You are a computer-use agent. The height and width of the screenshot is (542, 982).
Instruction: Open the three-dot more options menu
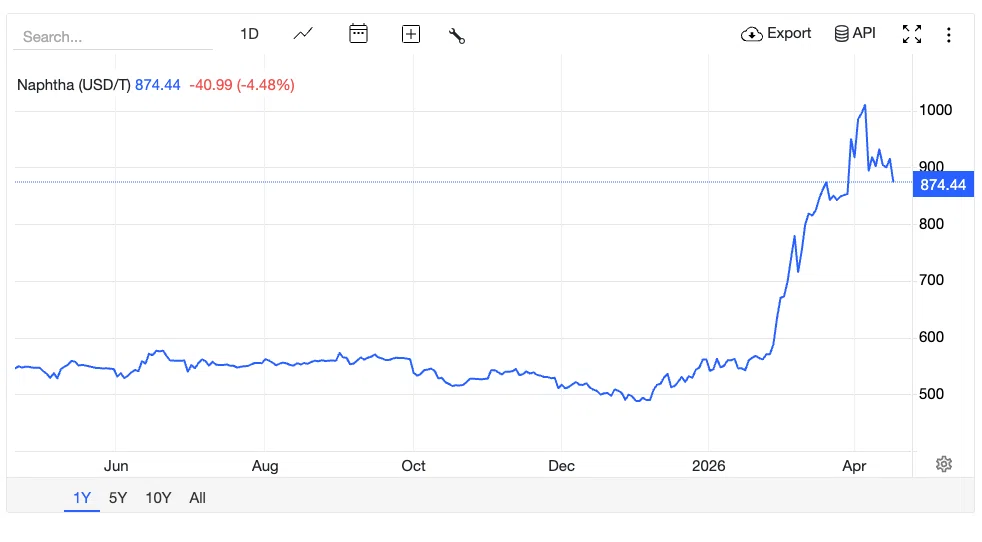point(949,34)
